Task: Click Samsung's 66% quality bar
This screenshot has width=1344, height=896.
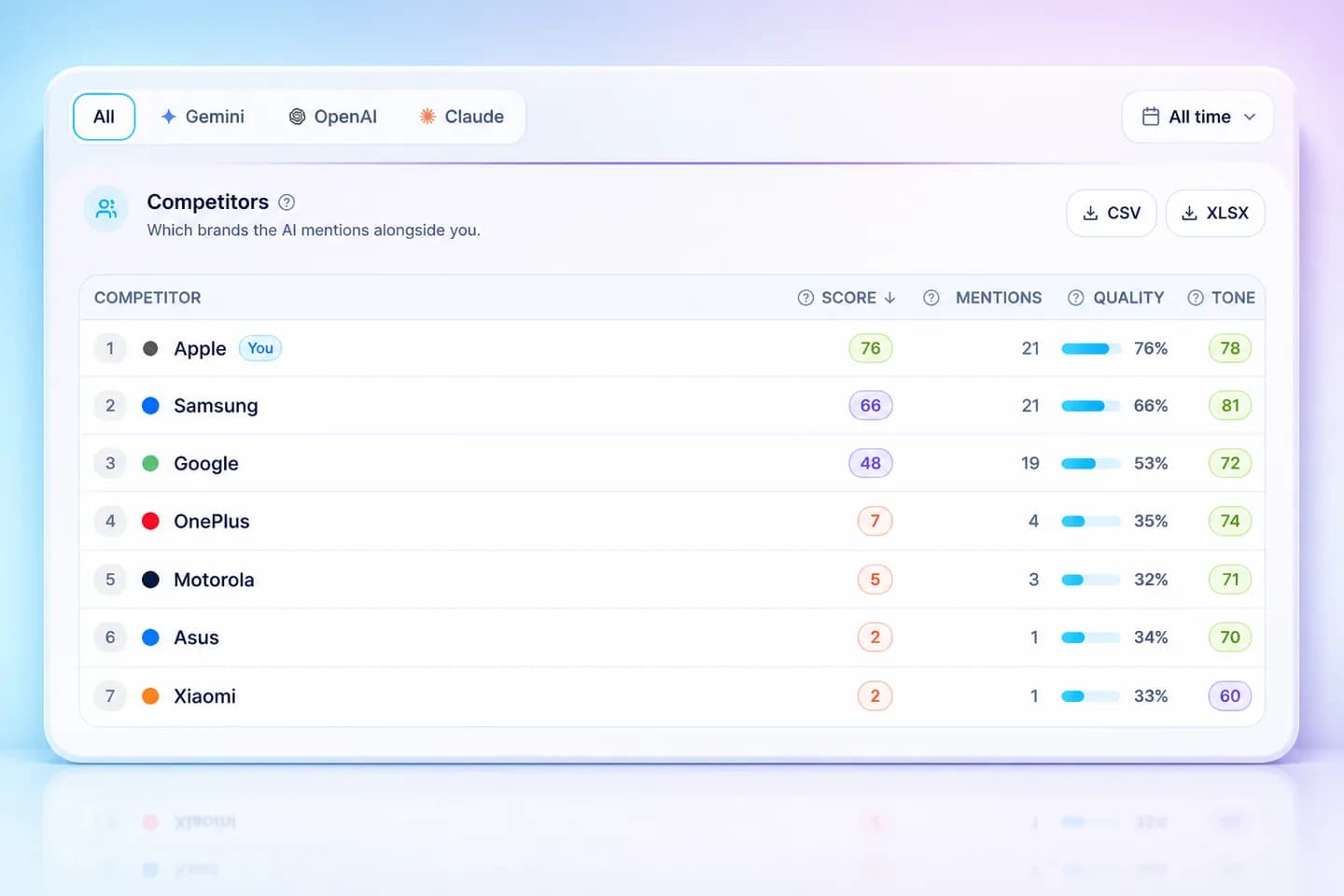Action: click(x=1091, y=406)
